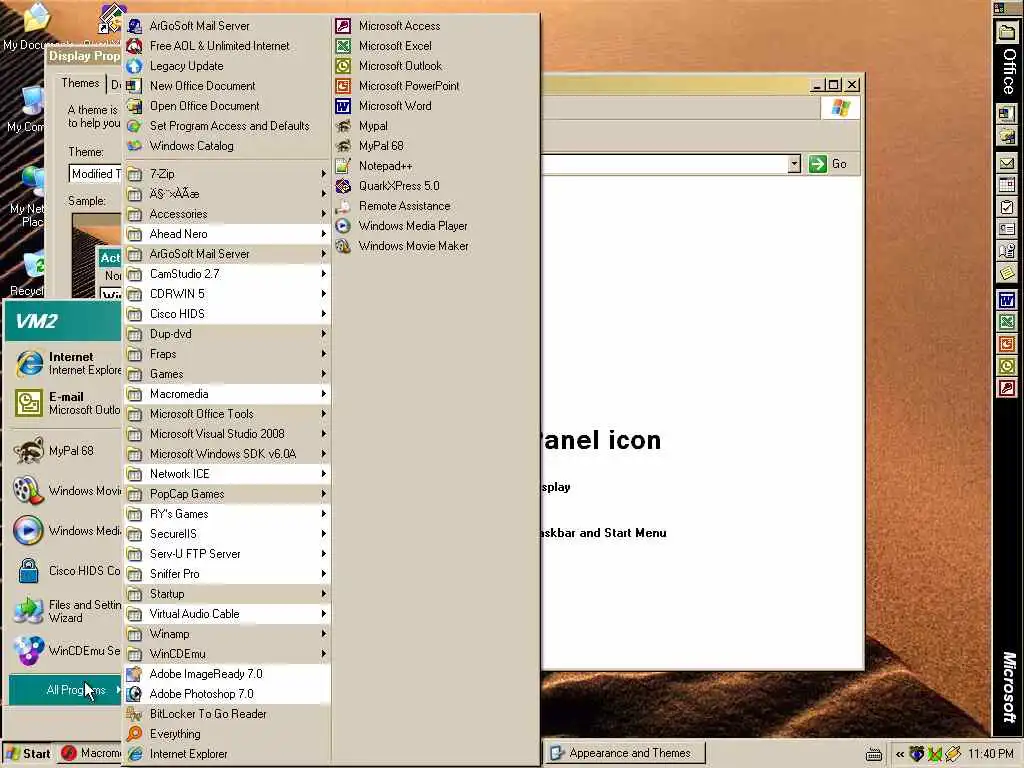The image size is (1024, 768).
Task: Open the Internet Explorer pinned start item
Action: (65, 363)
